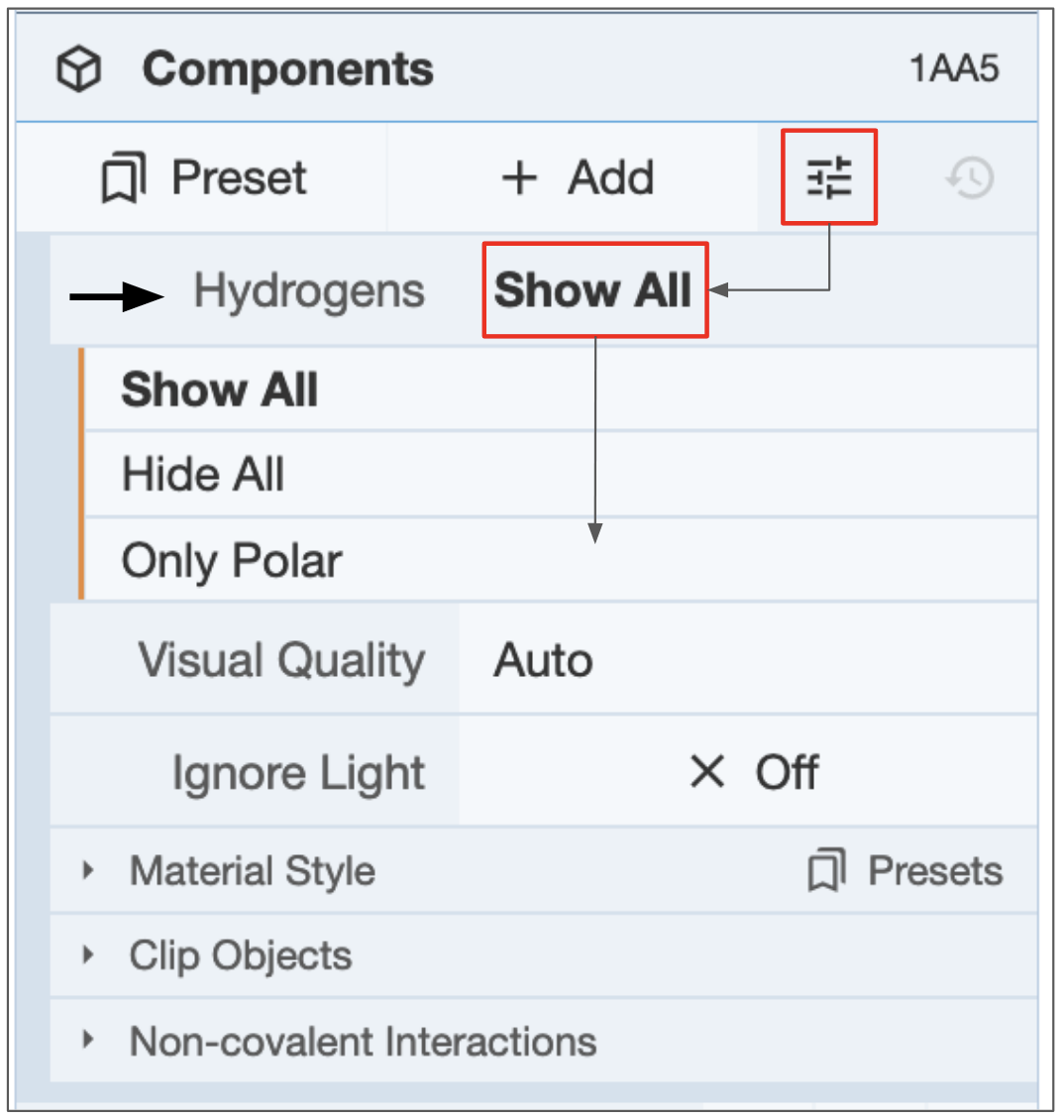The height and width of the screenshot is (1120, 1064).
Task: Choose Only Polar hydrogens option
Action: pos(231,561)
